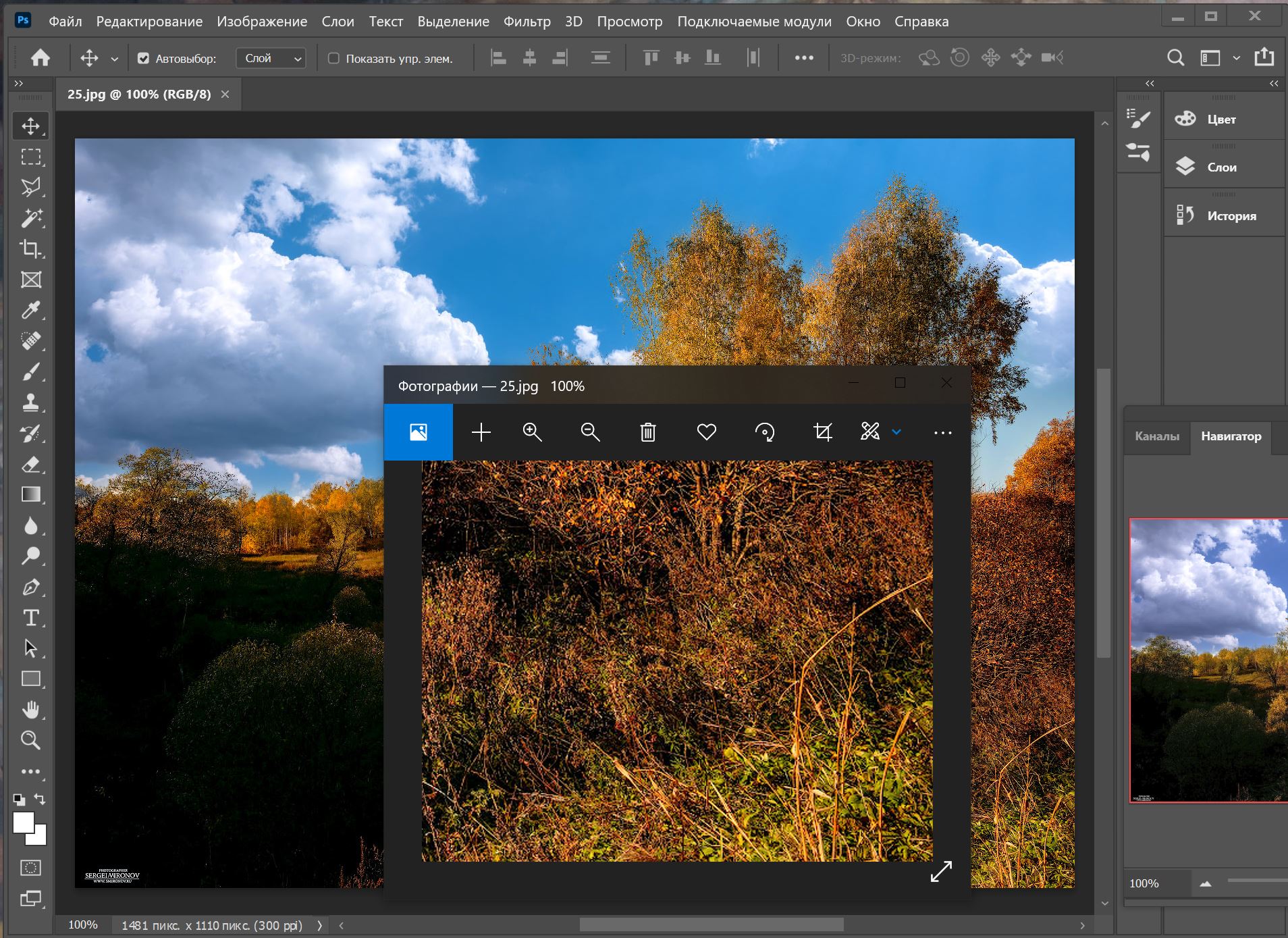Image resolution: width=1288 pixels, height=938 pixels.
Task: Open the Слой auto-select dropdown
Action: 271,59
